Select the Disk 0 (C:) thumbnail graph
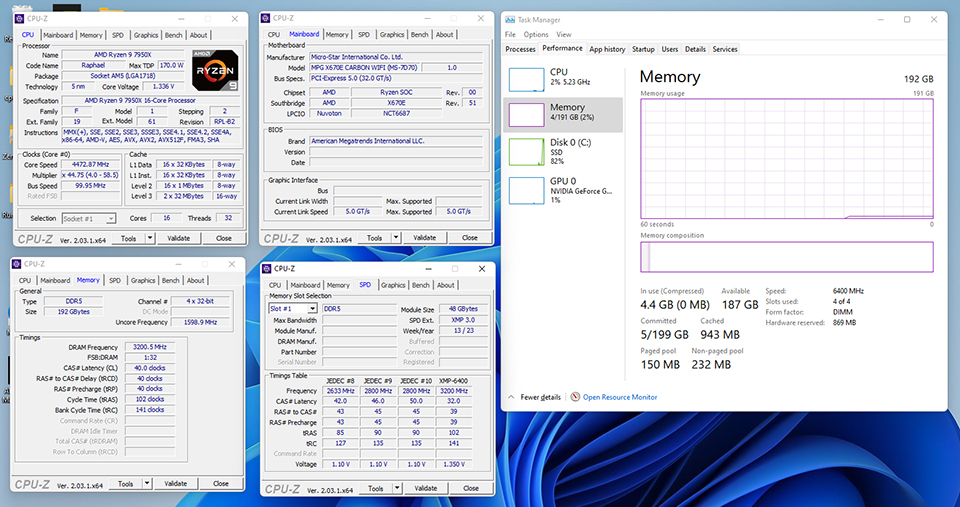The width and height of the screenshot is (960, 507). click(526, 152)
